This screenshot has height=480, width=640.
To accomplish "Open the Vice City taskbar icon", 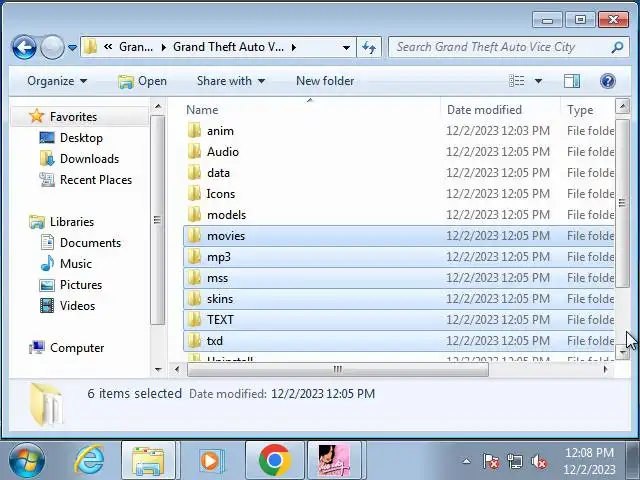I will click(x=334, y=460).
